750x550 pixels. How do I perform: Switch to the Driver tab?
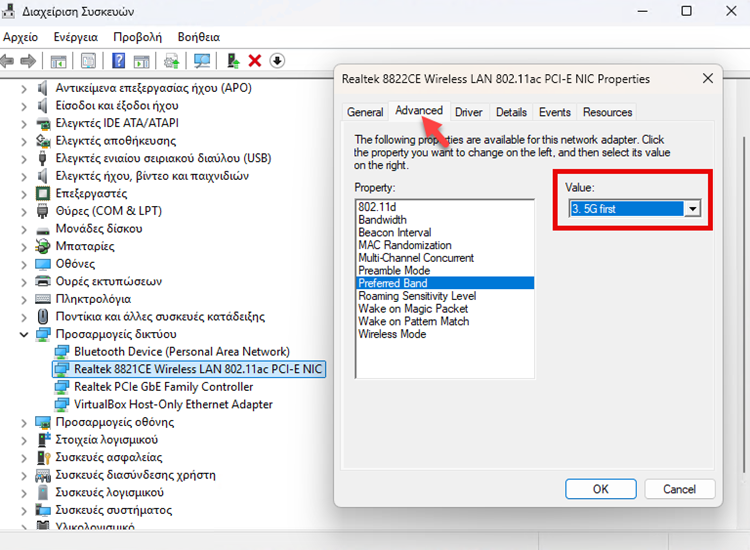[469, 112]
